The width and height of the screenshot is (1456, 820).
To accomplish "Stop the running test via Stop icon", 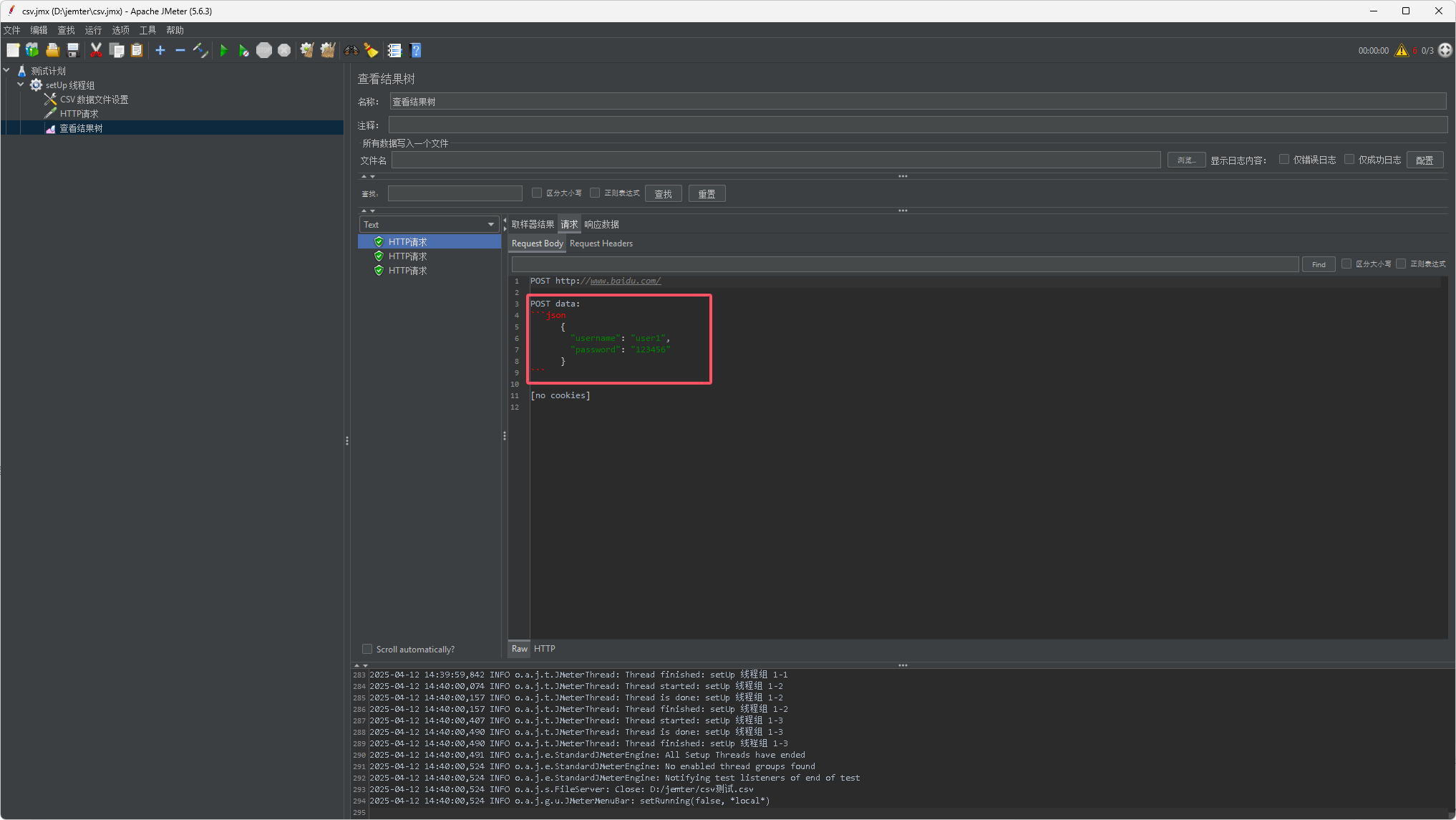I will point(263,50).
